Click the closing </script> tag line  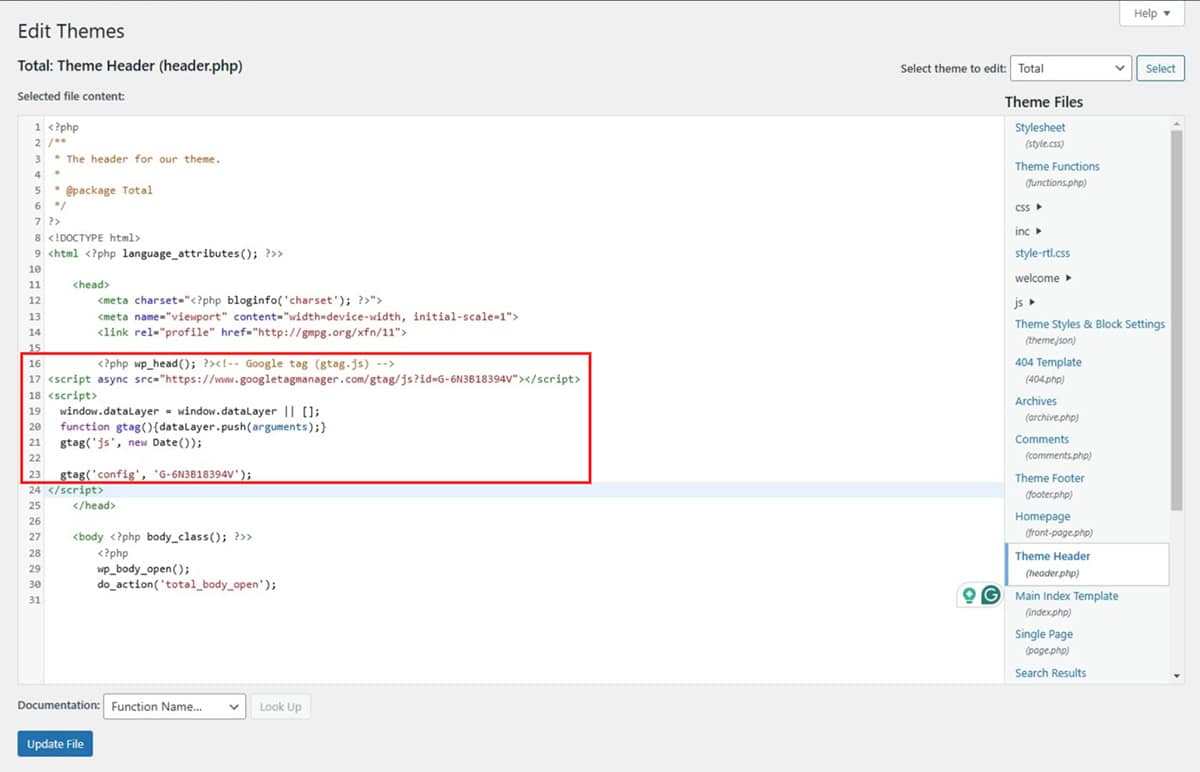pos(75,490)
